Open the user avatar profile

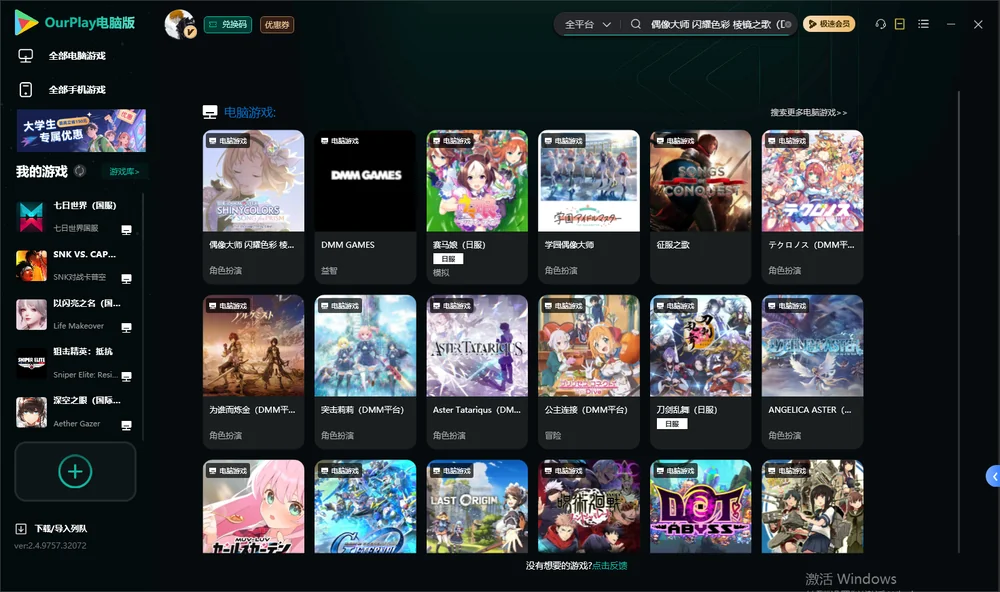(x=180, y=24)
